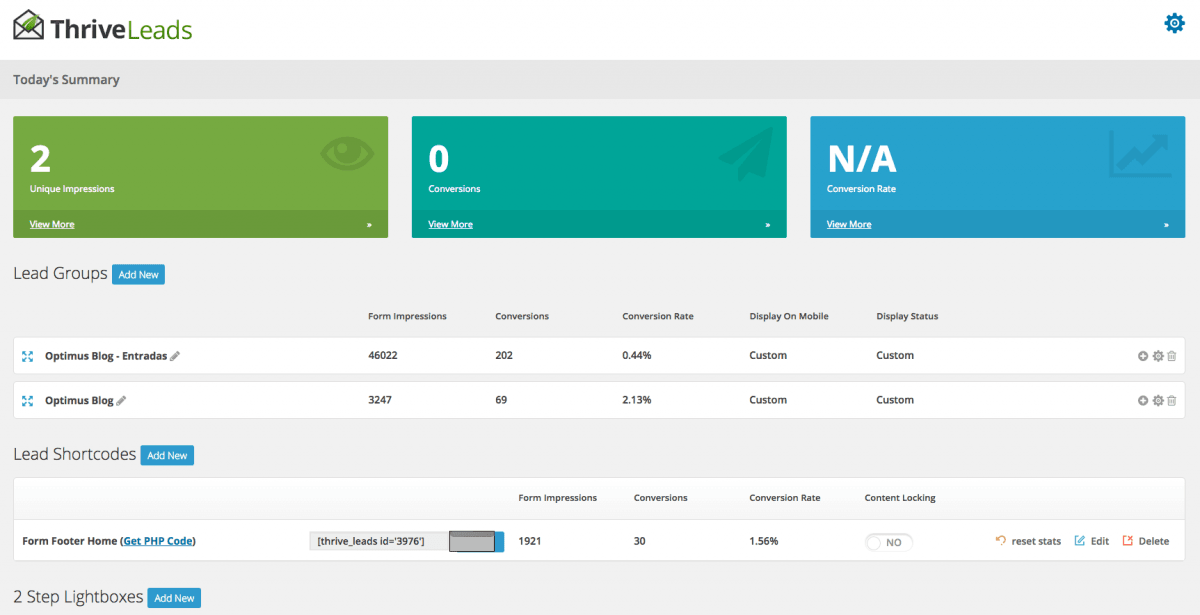
Task: Click the Thrive Leads logo
Action: (102, 27)
